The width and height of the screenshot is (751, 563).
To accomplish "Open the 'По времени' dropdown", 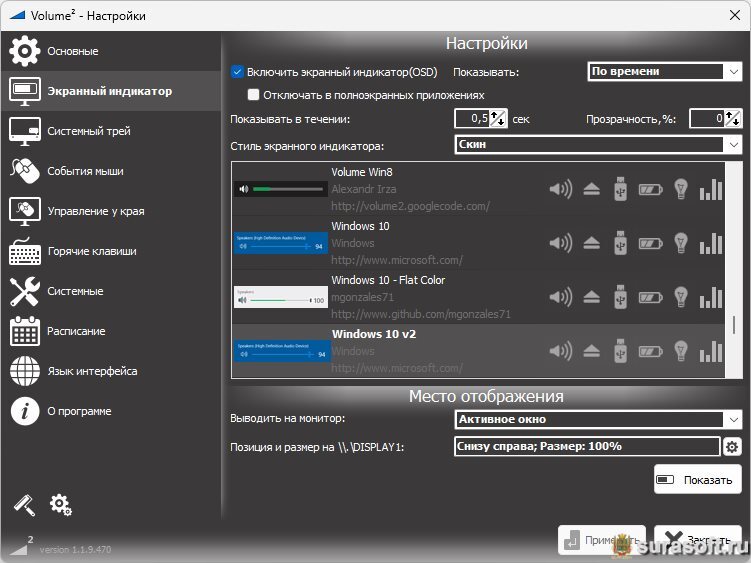I will pos(663,72).
